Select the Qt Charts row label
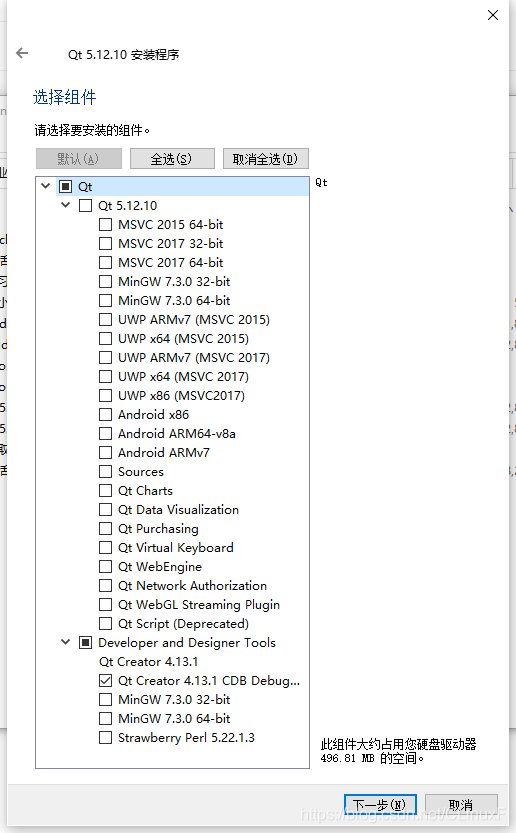 146,491
